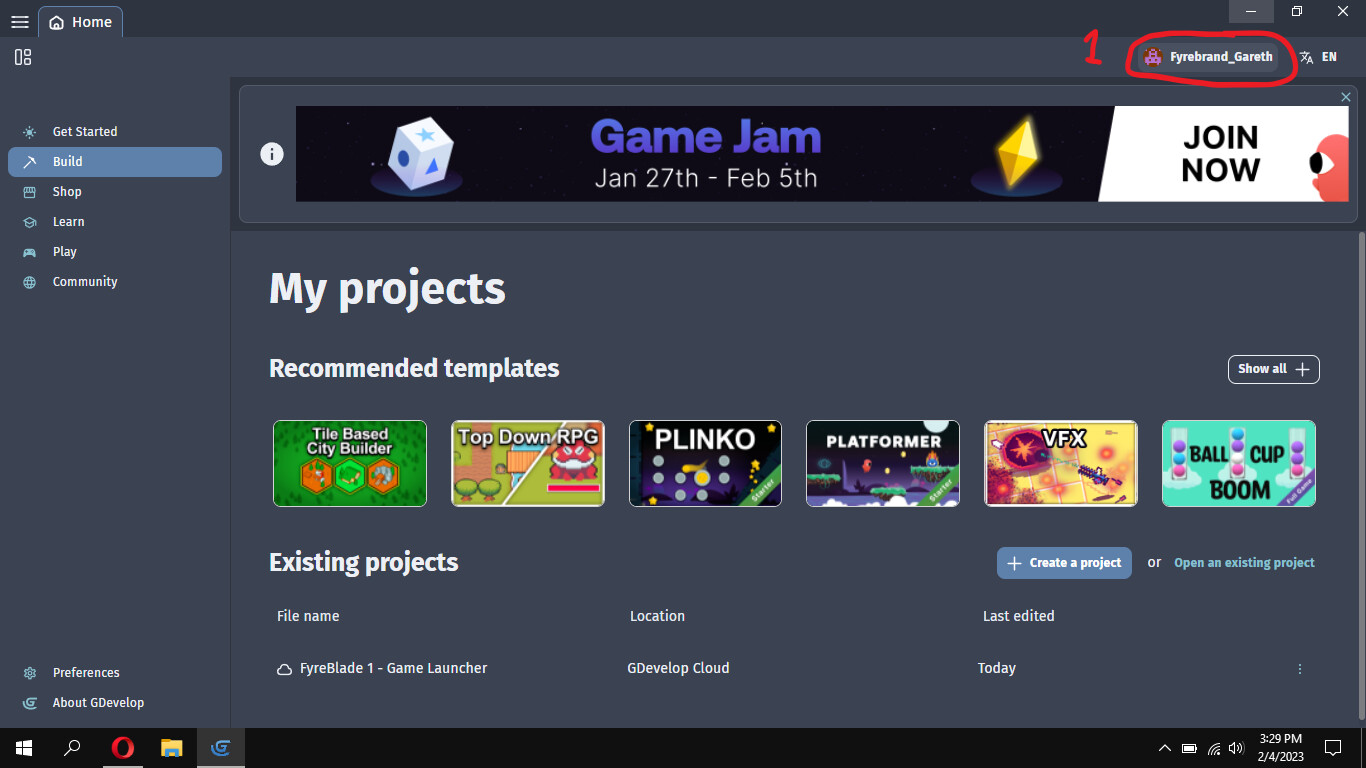Screen dimensions: 1366x768
Task: Go to the Learn section
Action: 115,222
